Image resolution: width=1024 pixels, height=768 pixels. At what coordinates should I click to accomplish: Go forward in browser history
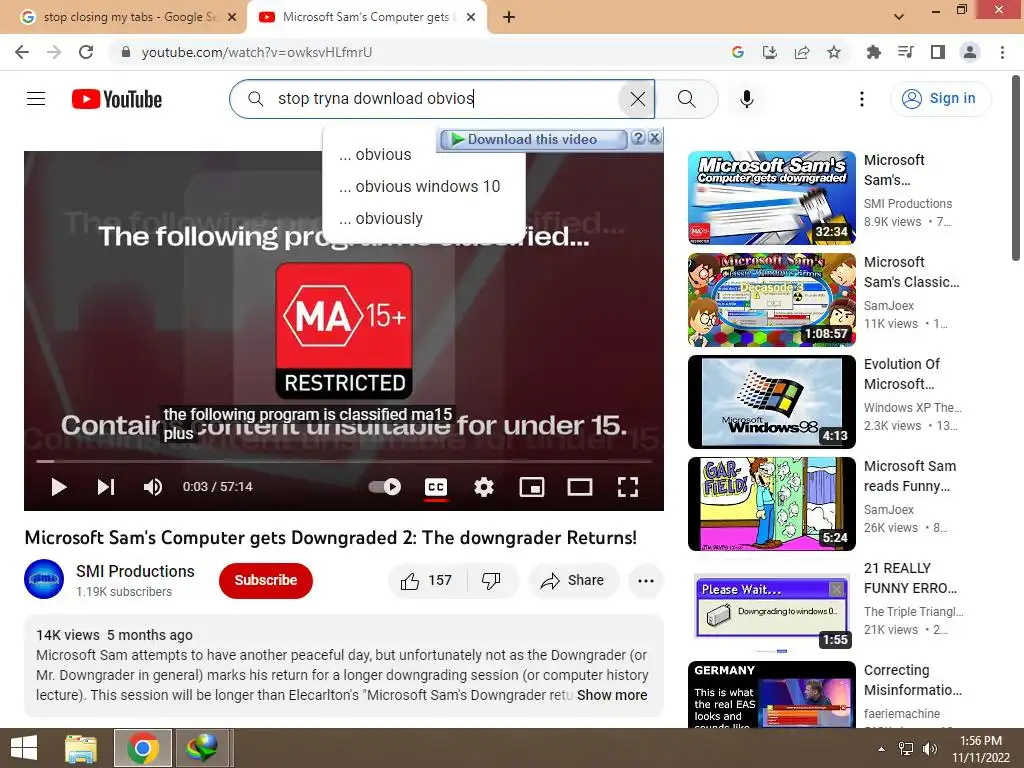coord(54,52)
